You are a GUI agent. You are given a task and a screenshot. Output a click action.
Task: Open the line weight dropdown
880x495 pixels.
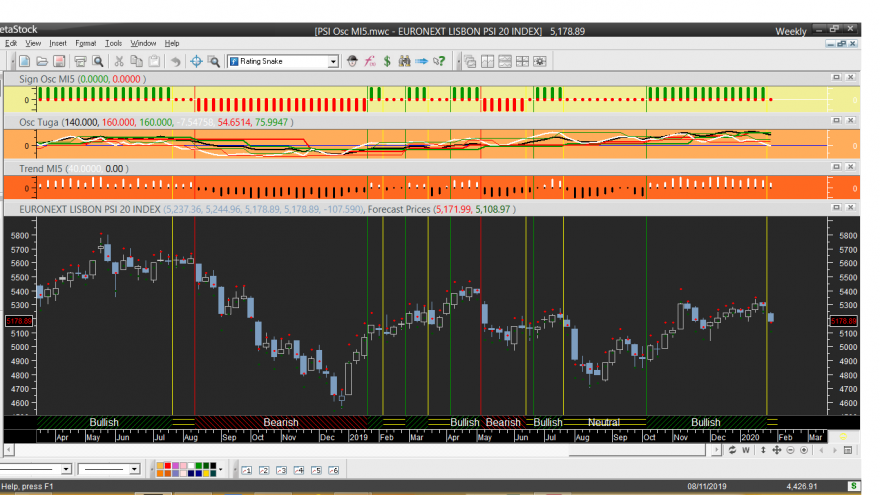coord(134,469)
